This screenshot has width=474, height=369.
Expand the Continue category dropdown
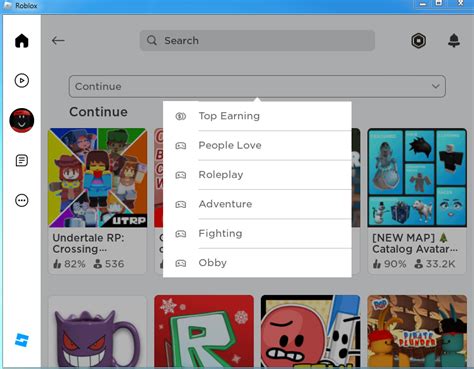coord(257,86)
